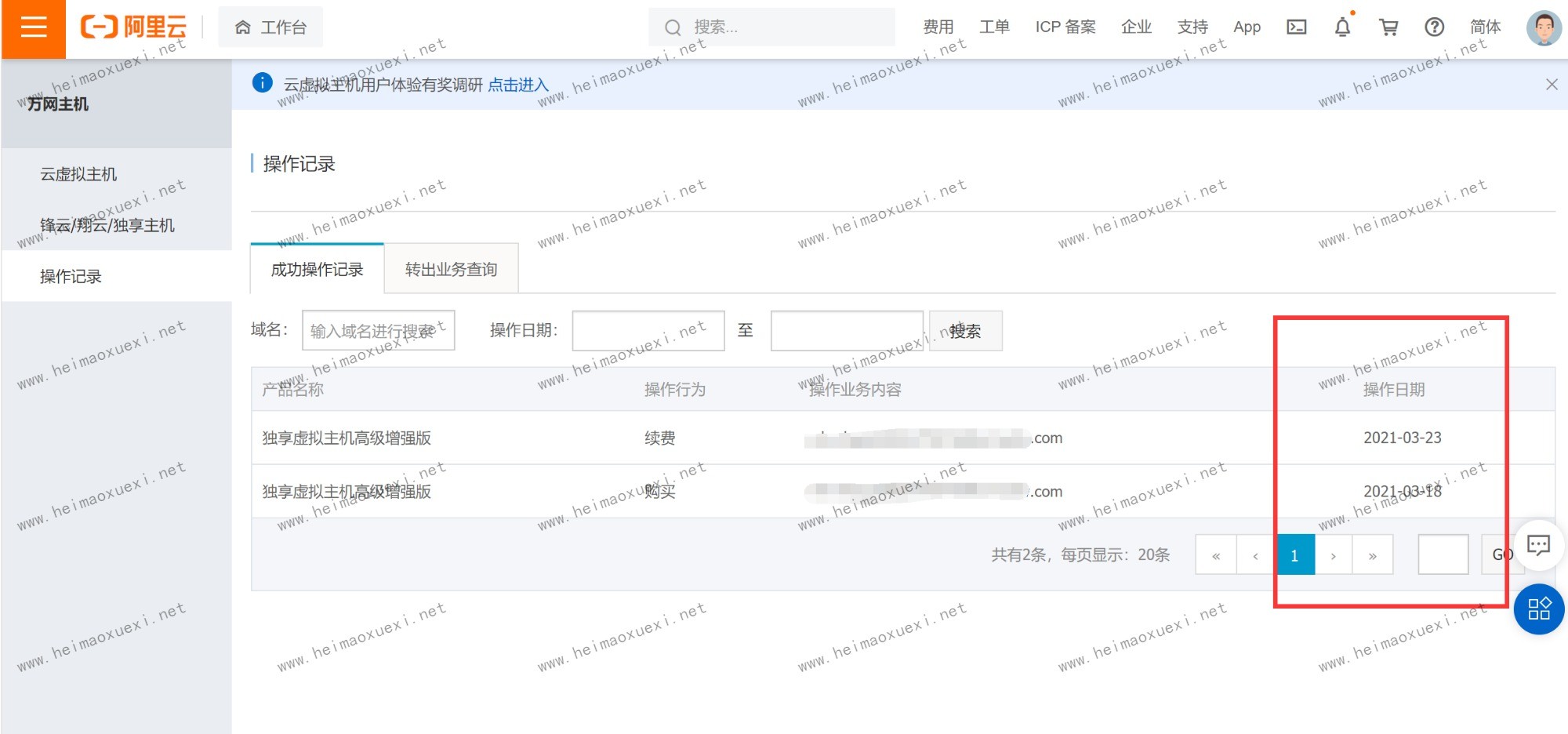The height and width of the screenshot is (734, 1568).
Task: Open 云虚拟主机 in the sidebar
Action: tap(78, 174)
